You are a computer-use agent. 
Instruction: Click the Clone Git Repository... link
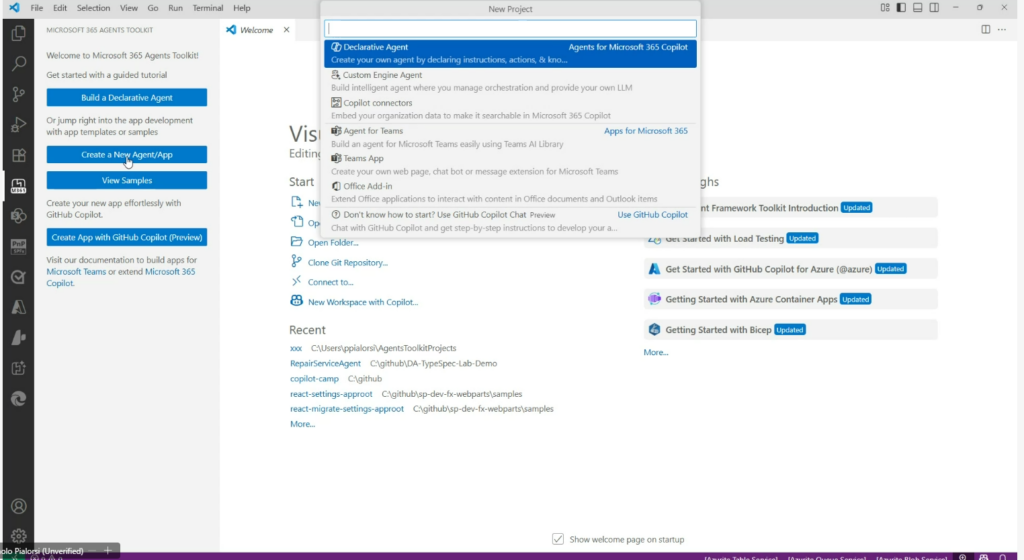(x=347, y=262)
